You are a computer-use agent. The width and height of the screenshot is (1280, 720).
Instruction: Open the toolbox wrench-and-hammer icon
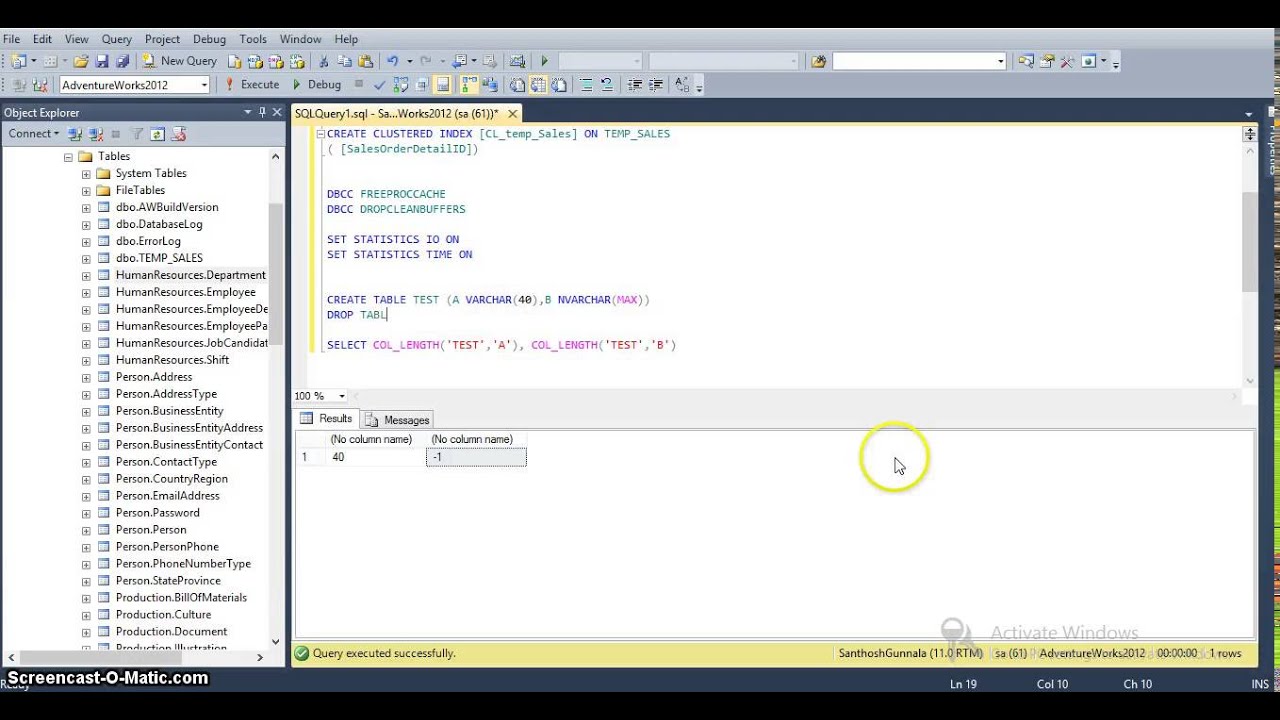click(x=1067, y=61)
